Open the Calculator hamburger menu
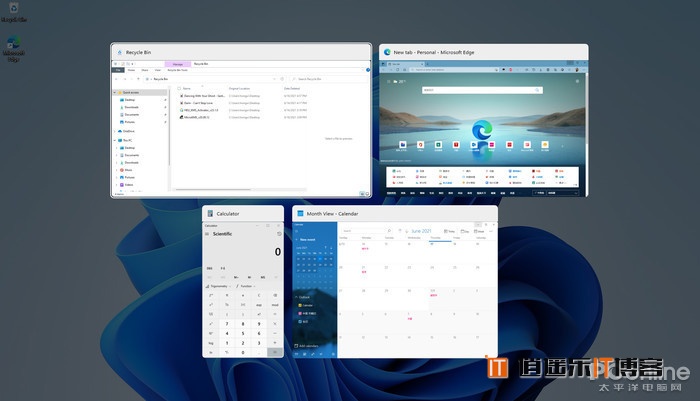The height and width of the screenshot is (401, 700). coord(207,234)
